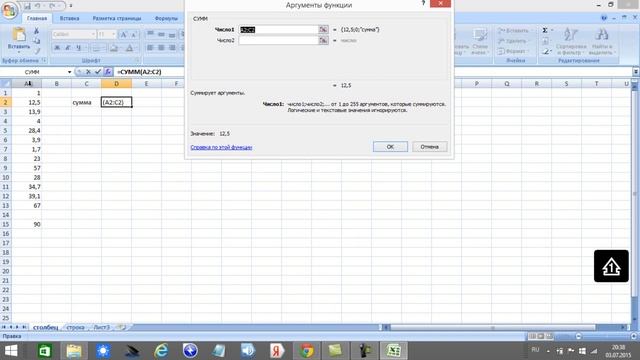
Task: Activate the Format Painter brush icon
Action: (x=37, y=51)
